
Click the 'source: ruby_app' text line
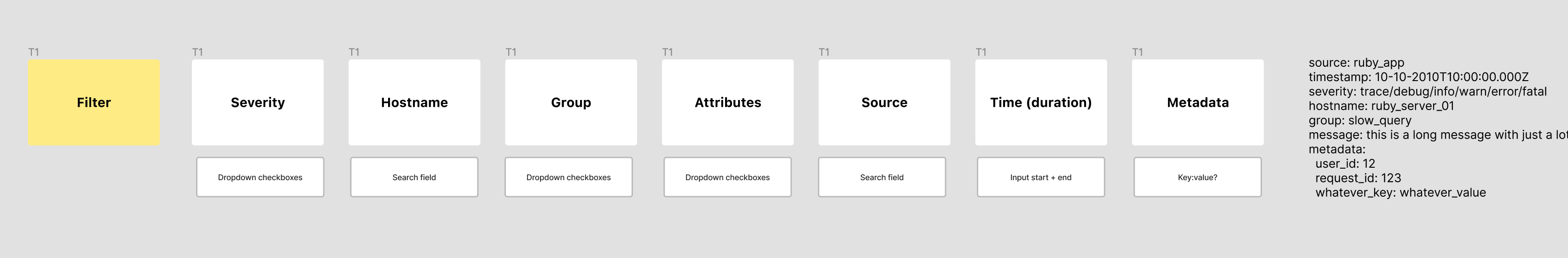pos(1356,63)
